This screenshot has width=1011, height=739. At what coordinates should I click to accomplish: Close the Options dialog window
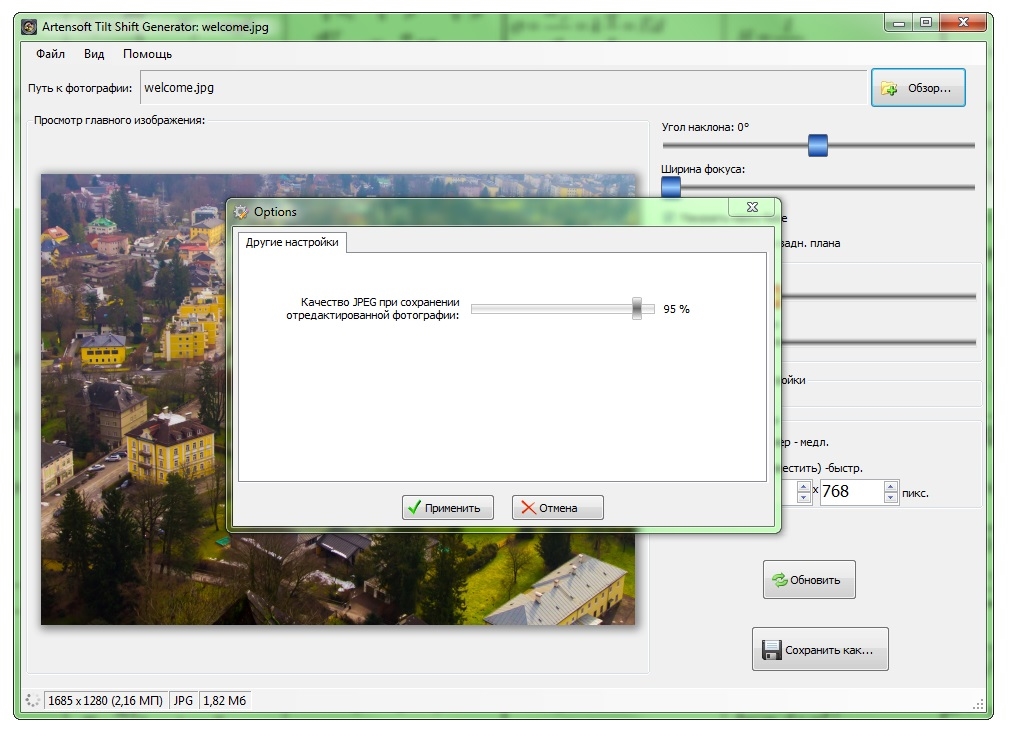(x=751, y=207)
